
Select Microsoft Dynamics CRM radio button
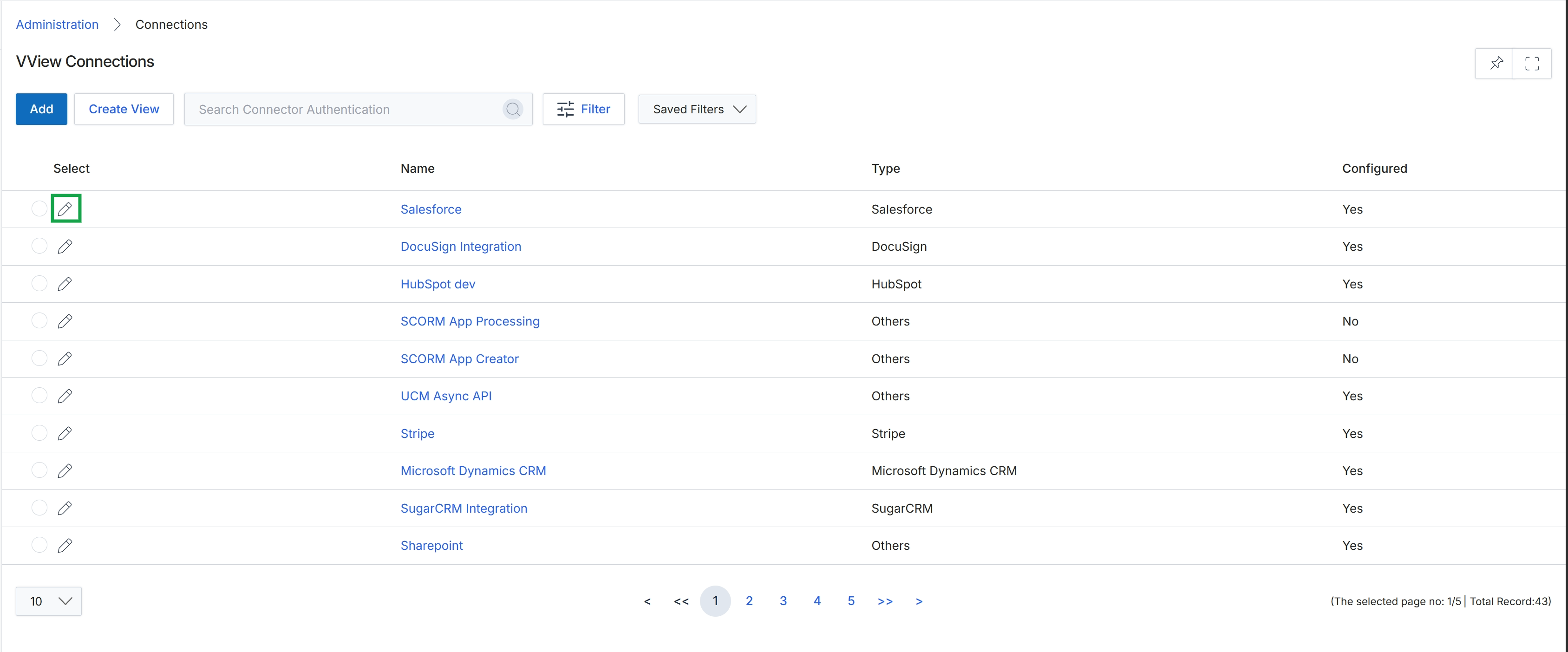39,470
